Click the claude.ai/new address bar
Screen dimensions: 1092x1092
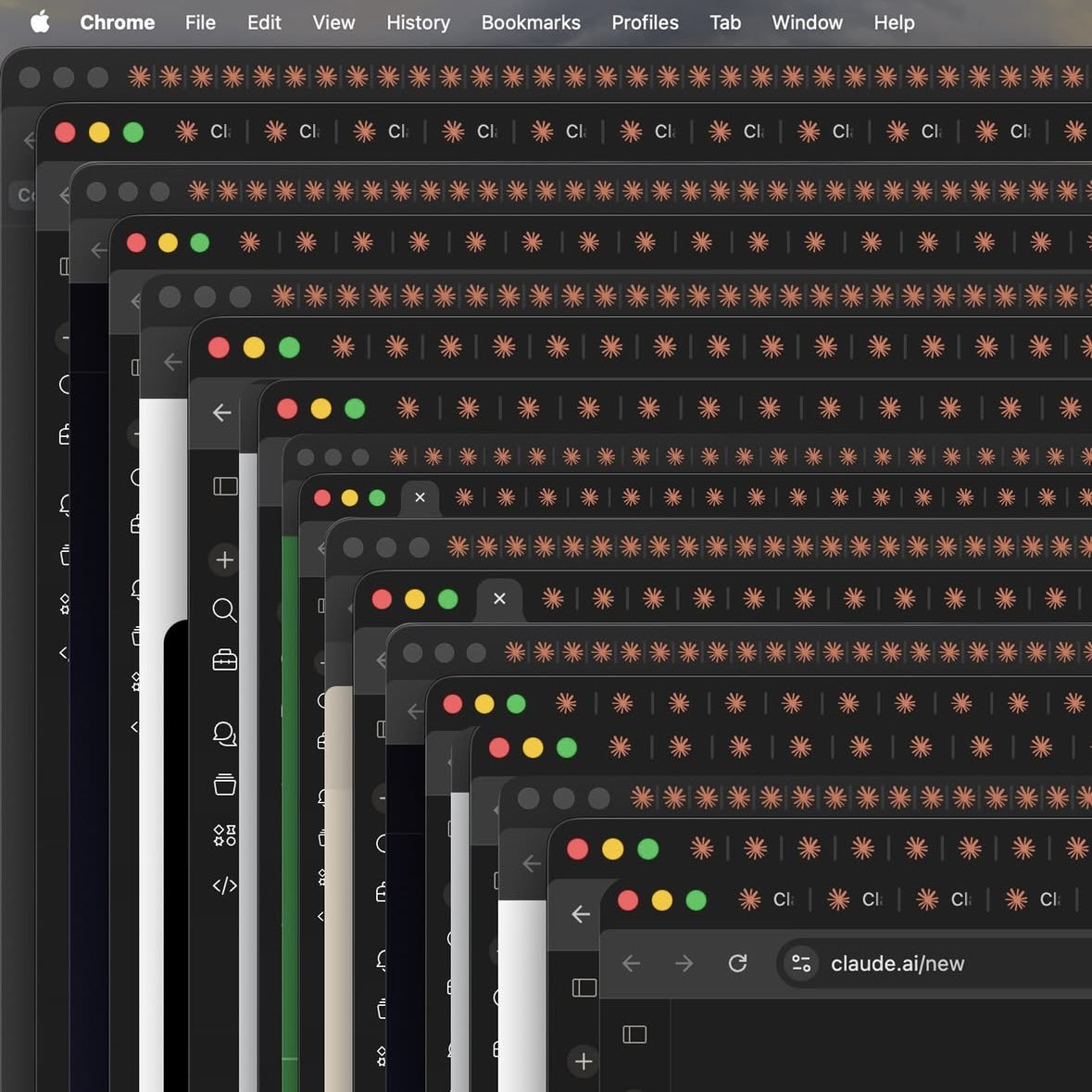coord(934,963)
